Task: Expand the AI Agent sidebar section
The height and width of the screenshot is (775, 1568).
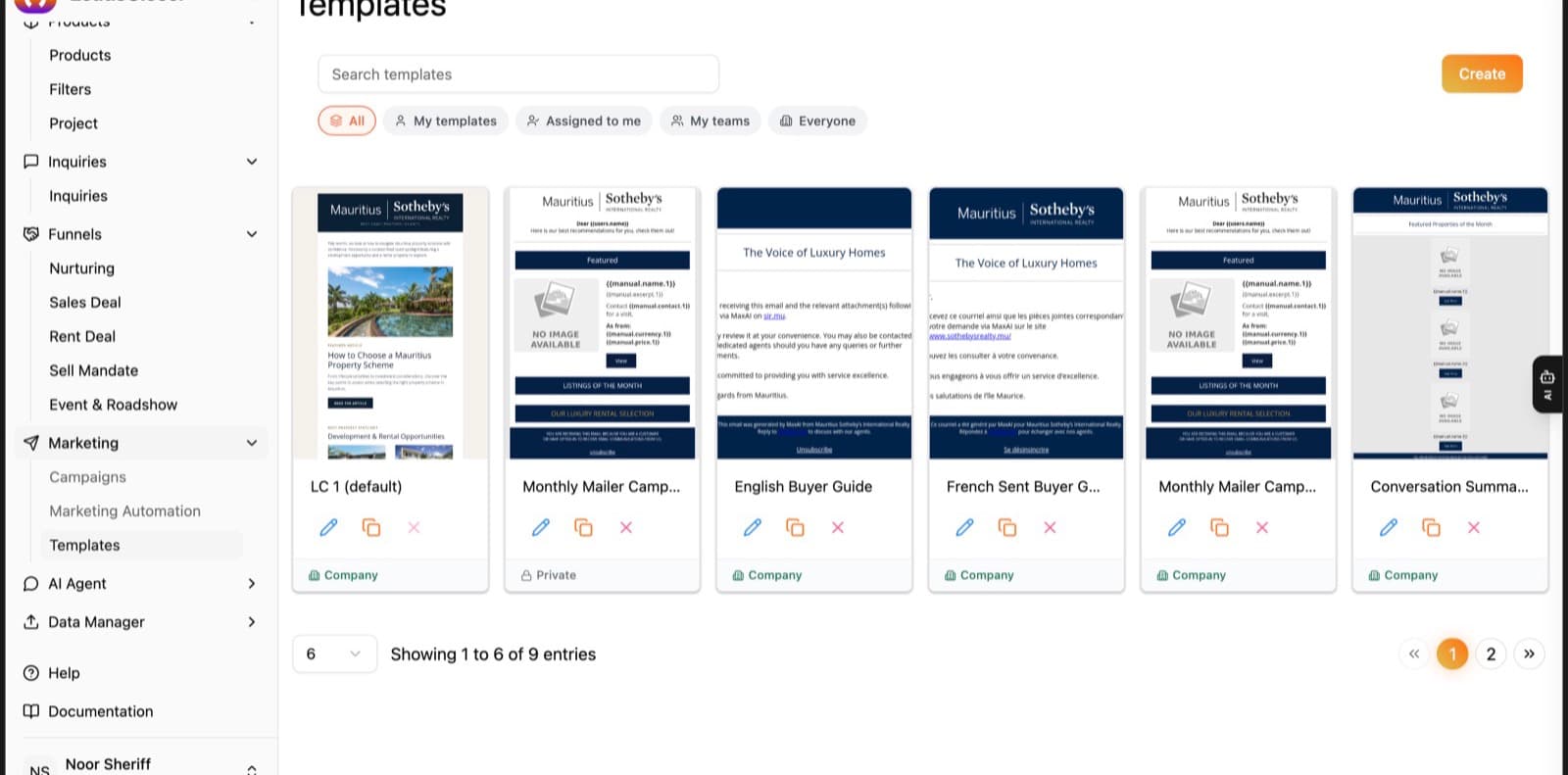Action: click(x=252, y=584)
